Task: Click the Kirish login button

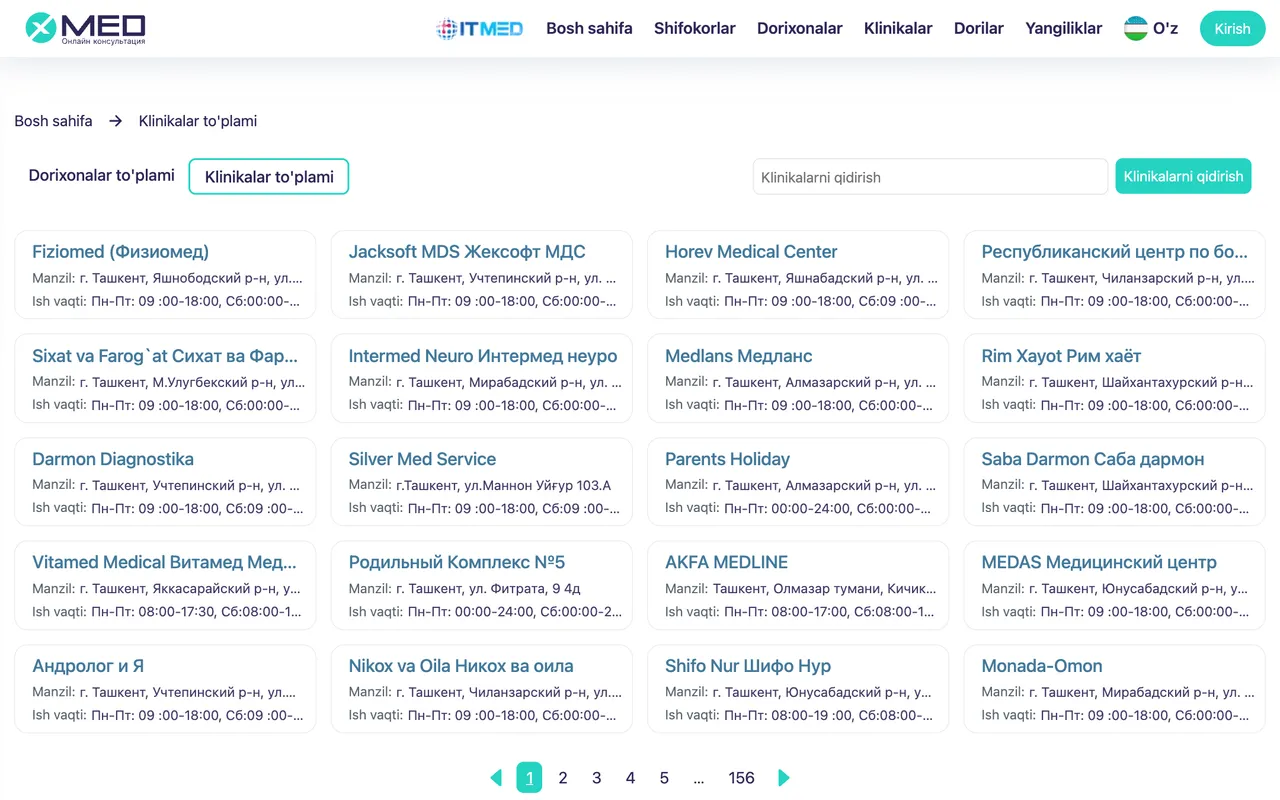Action: point(1232,29)
